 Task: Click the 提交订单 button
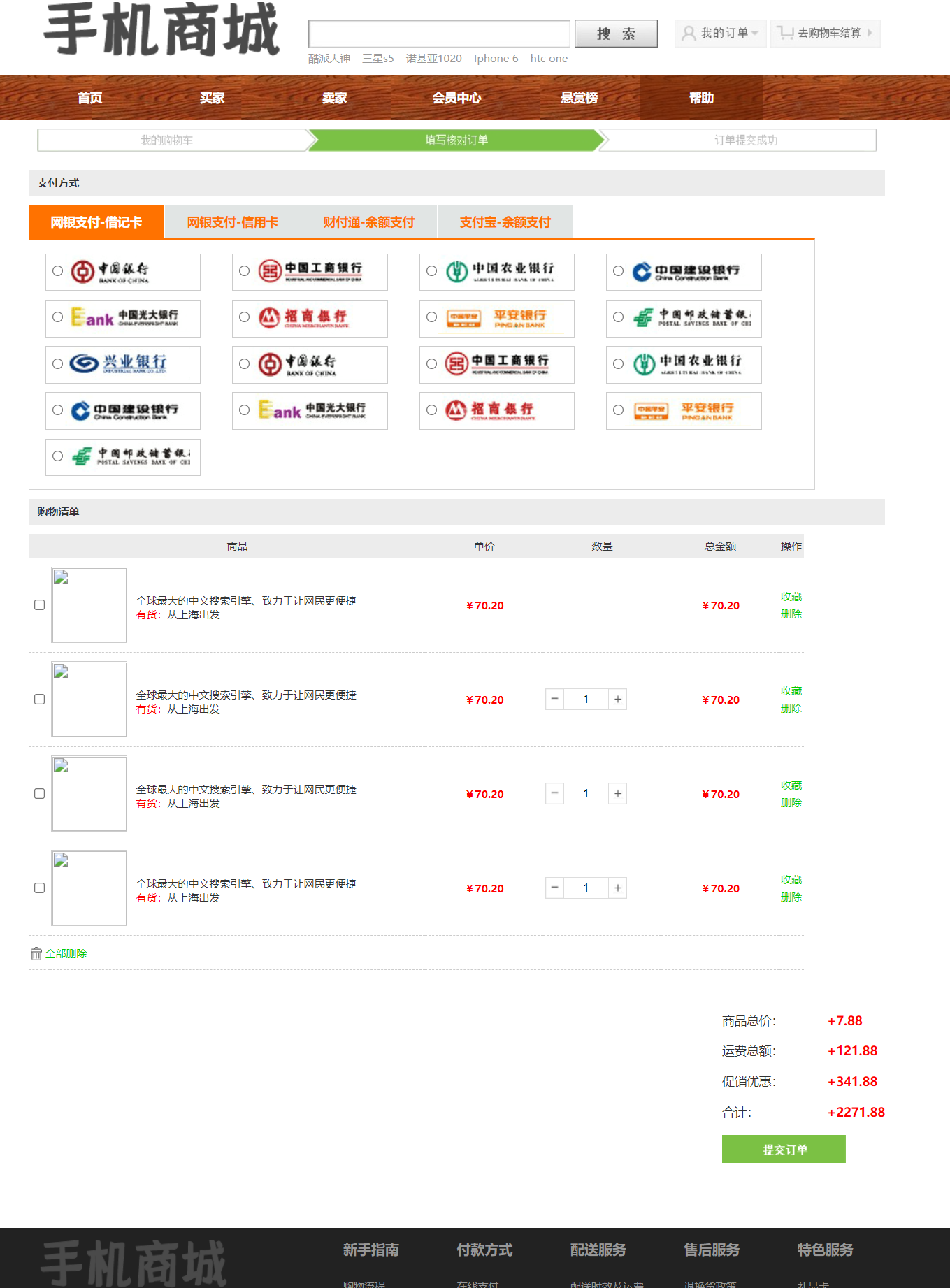click(x=784, y=1149)
